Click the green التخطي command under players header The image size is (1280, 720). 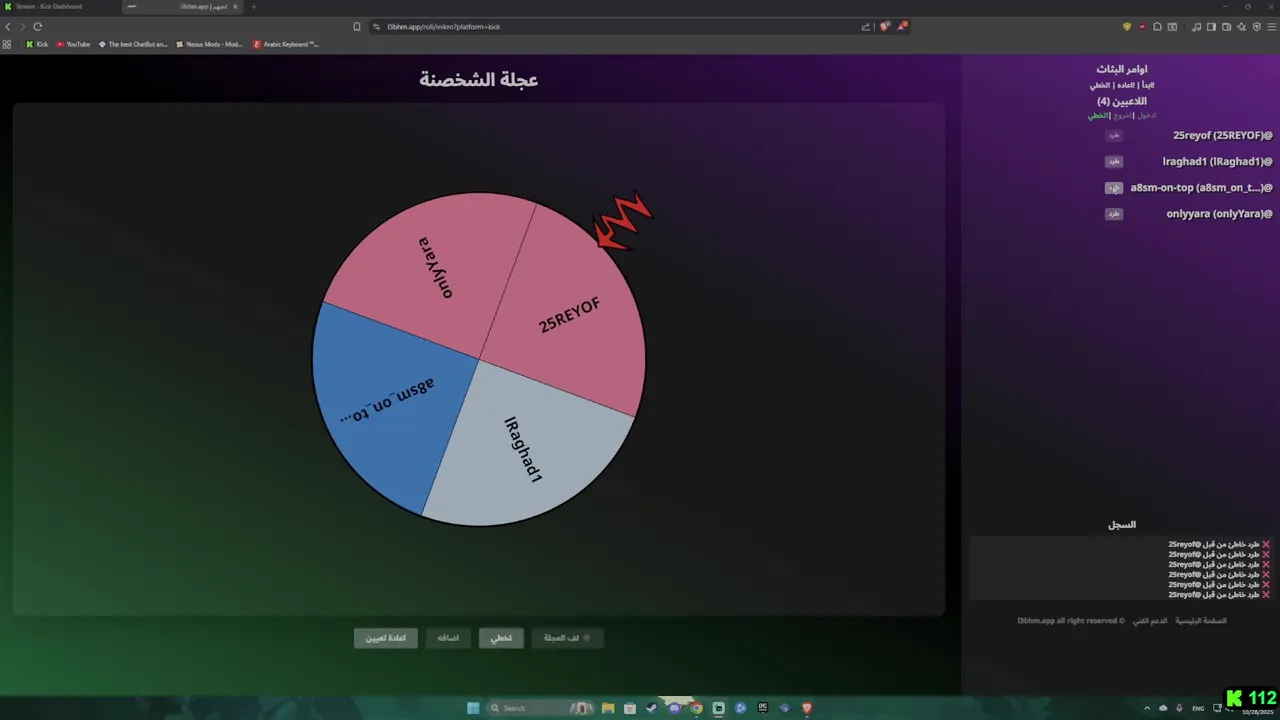click(1099, 116)
